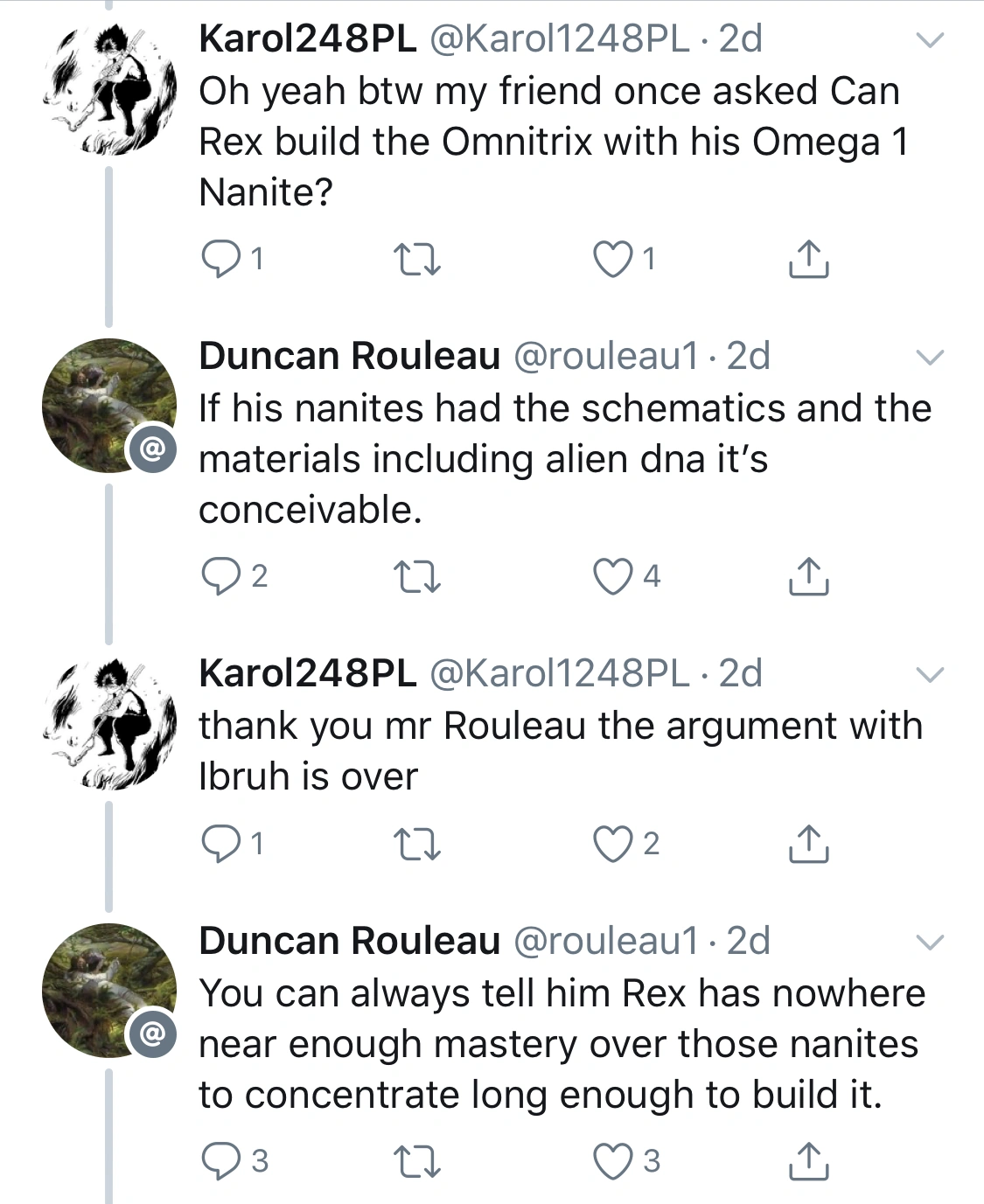This screenshot has width=984, height=1204.
Task: Like Duncan's tweet with 4 likes
Action: [612, 576]
